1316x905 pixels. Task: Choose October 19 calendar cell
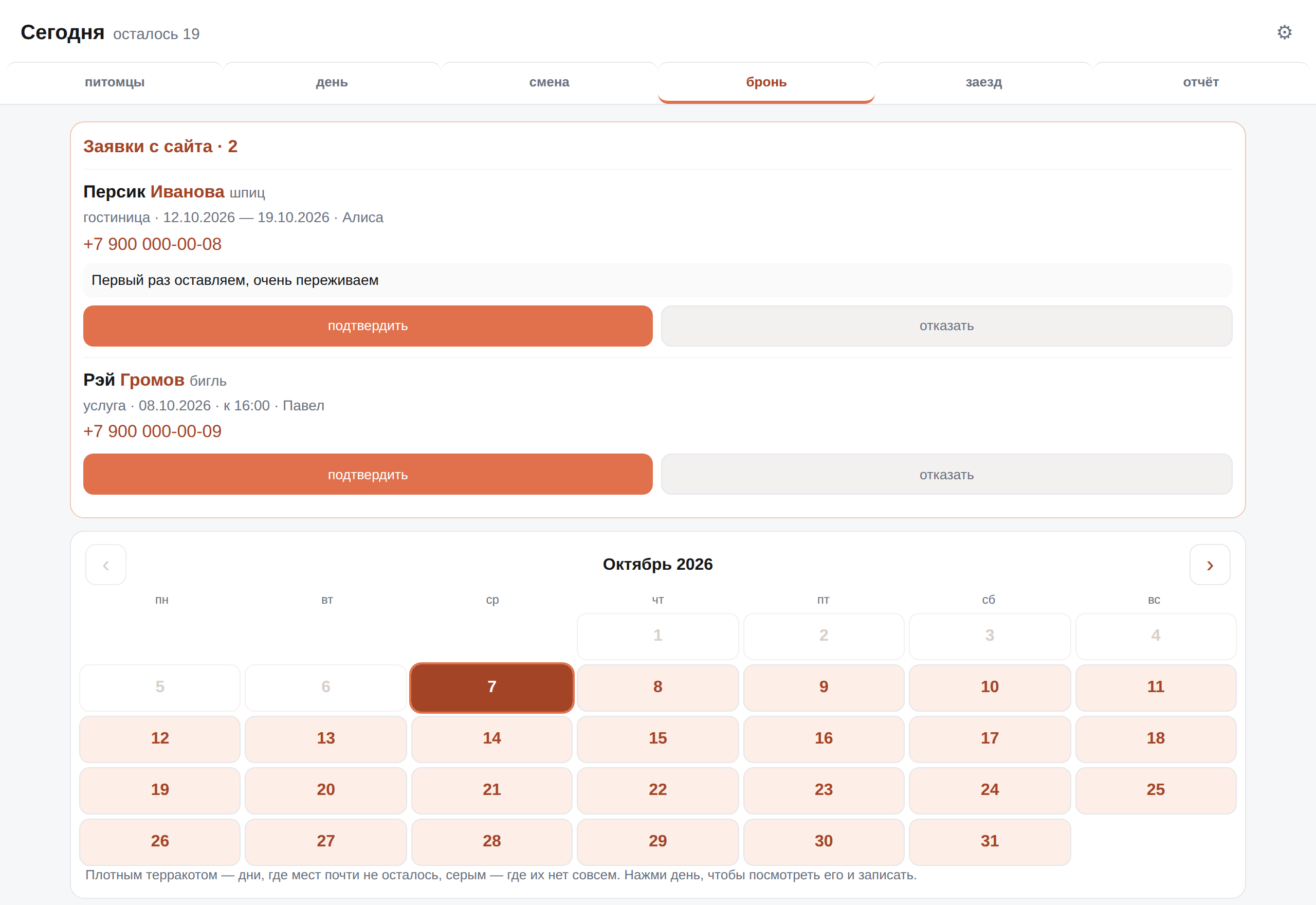(x=160, y=790)
